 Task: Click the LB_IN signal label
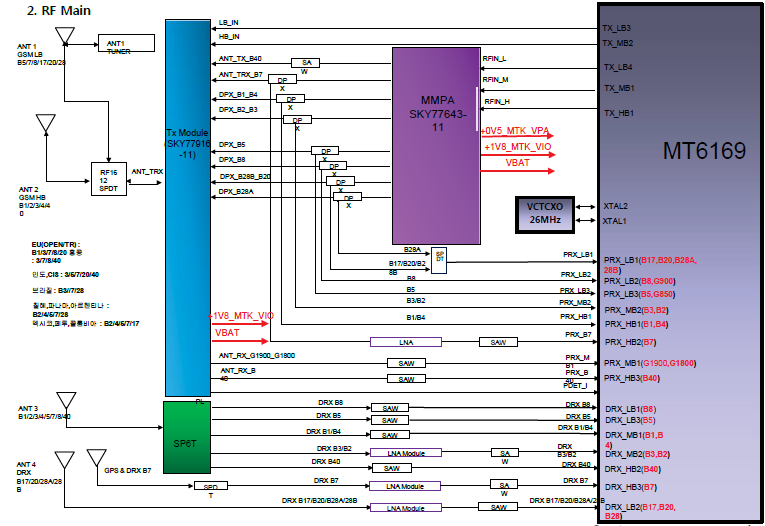(x=228, y=22)
